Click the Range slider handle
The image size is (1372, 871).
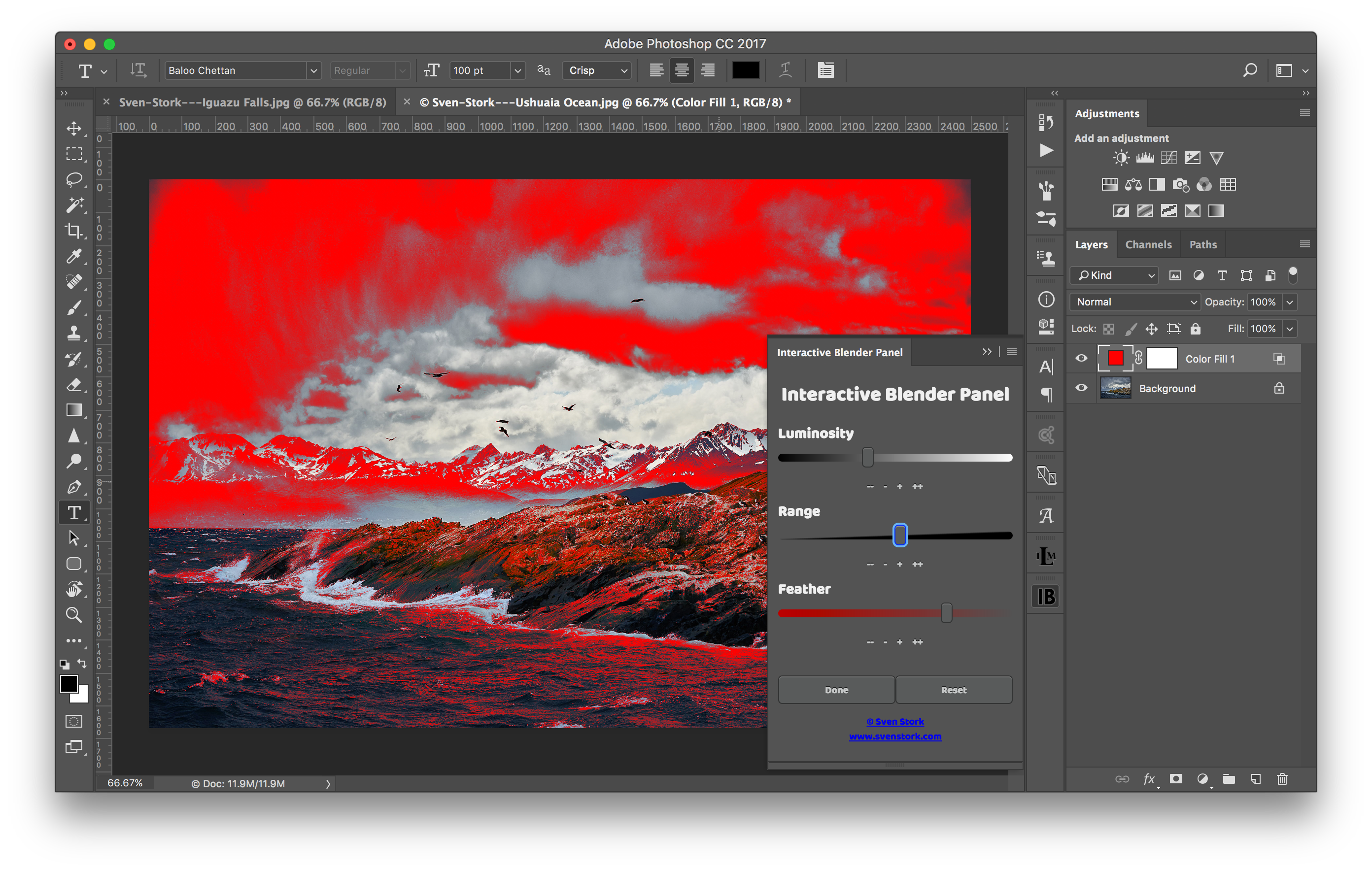click(x=900, y=536)
